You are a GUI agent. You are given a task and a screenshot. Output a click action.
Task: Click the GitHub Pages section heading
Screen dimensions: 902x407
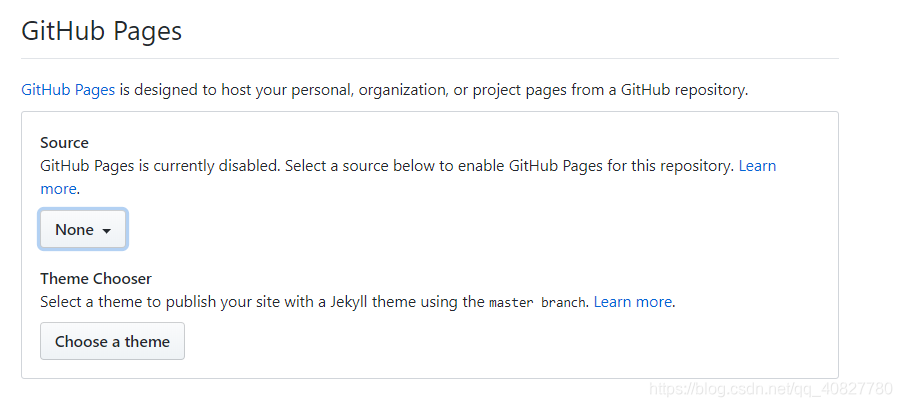pos(102,31)
